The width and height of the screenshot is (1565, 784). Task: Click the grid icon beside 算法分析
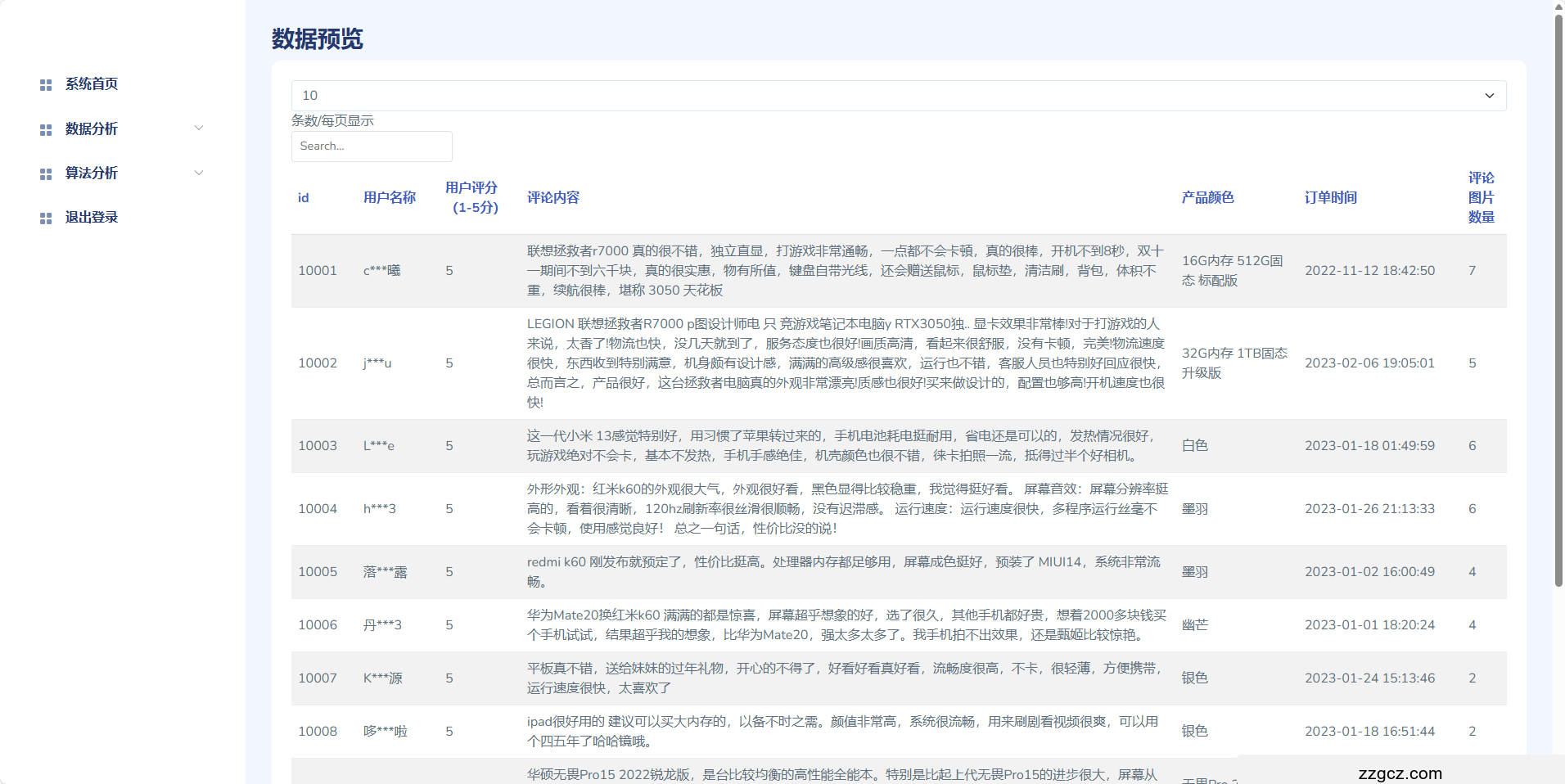point(46,173)
